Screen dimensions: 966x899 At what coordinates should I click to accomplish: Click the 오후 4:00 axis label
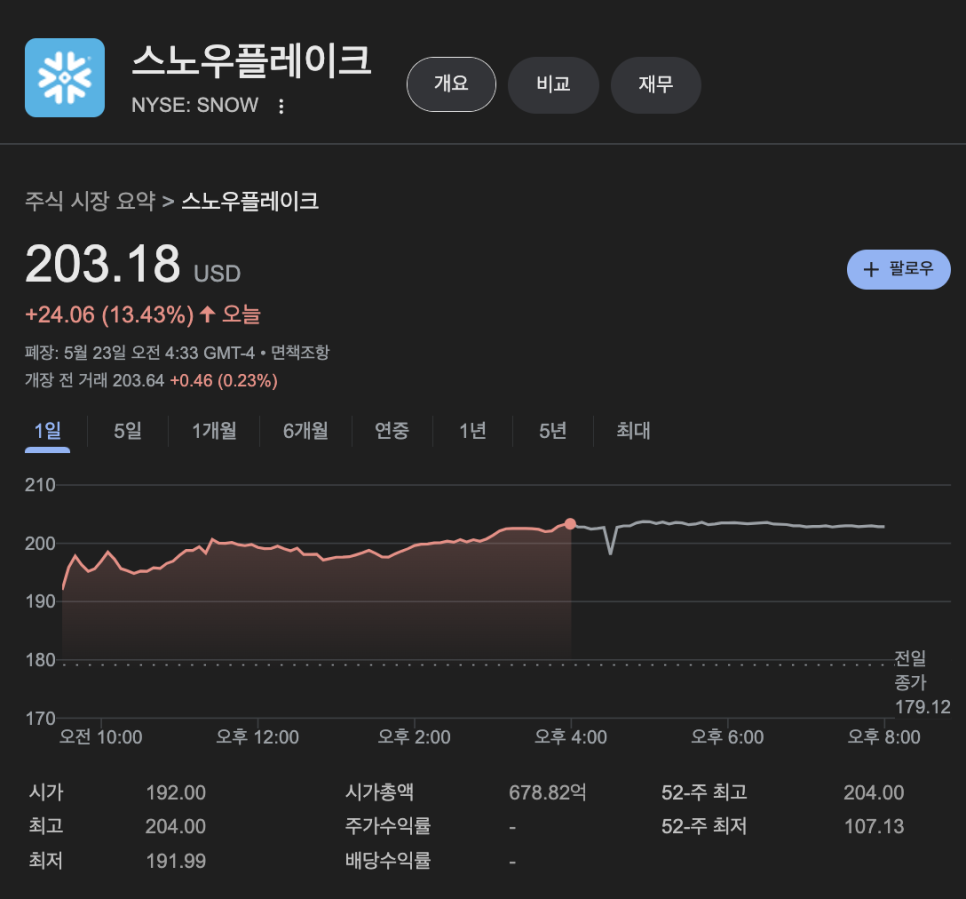[x=570, y=737]
